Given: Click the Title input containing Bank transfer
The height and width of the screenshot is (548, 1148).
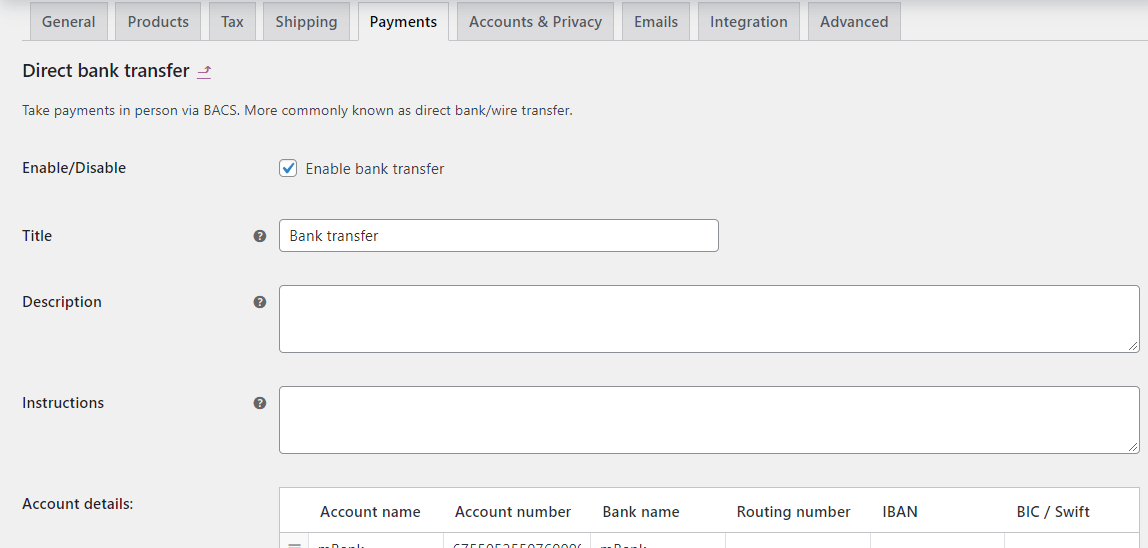Looking at the screenshot, I should 498,236.
